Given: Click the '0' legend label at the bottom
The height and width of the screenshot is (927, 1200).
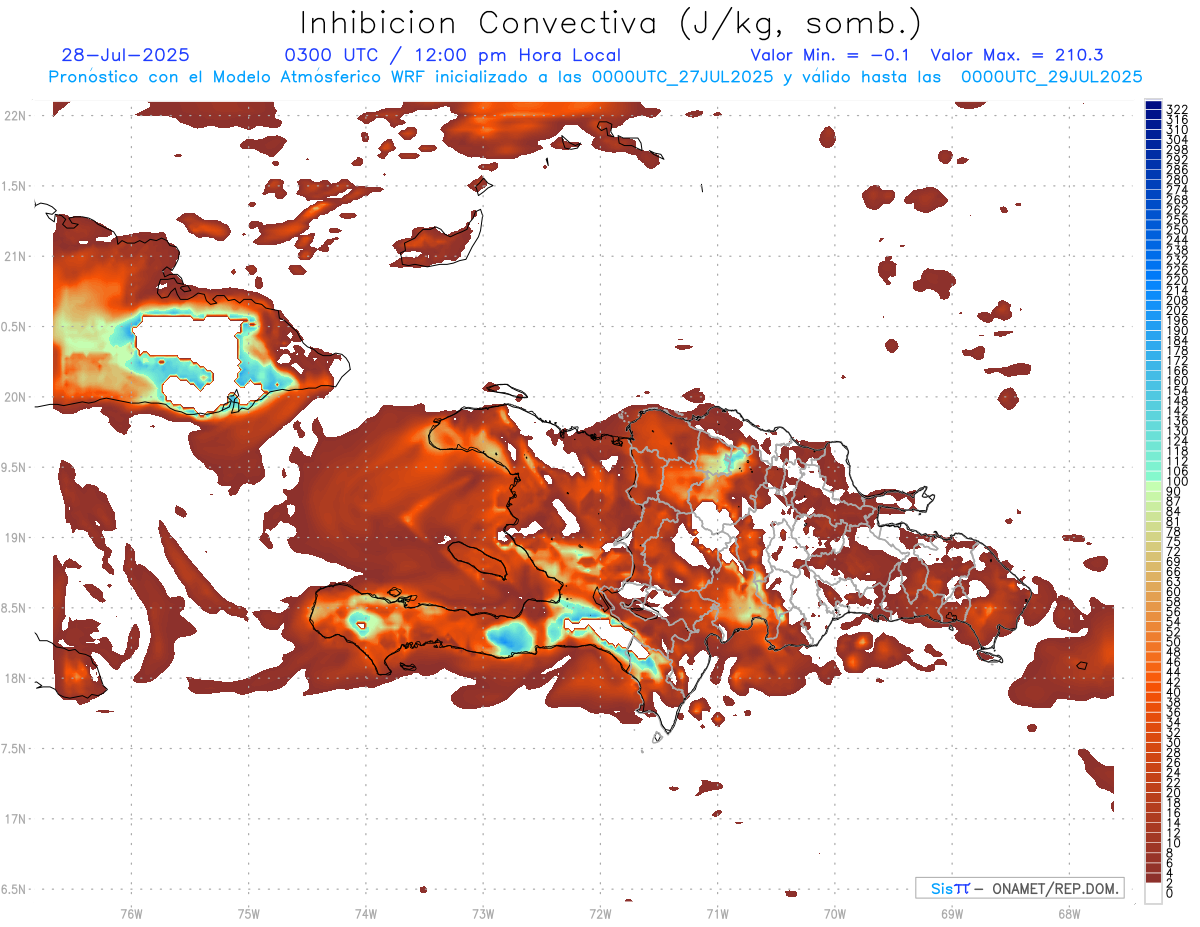Looking at the screenshot, I should (x=1170, y=891).
